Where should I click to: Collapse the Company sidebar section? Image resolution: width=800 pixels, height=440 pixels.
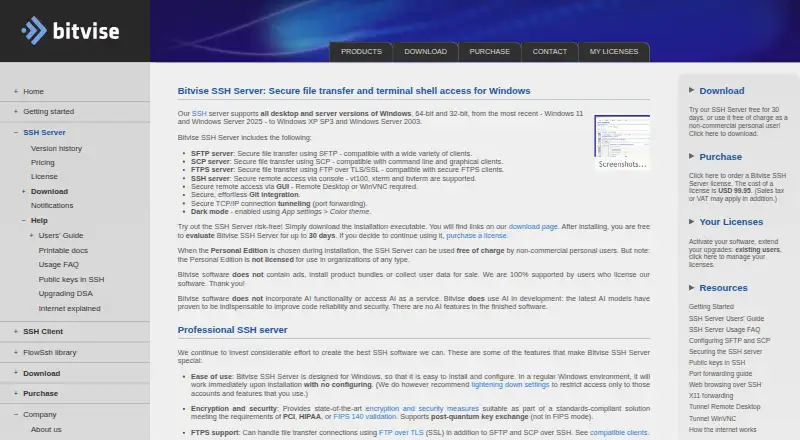click(16, 414)
